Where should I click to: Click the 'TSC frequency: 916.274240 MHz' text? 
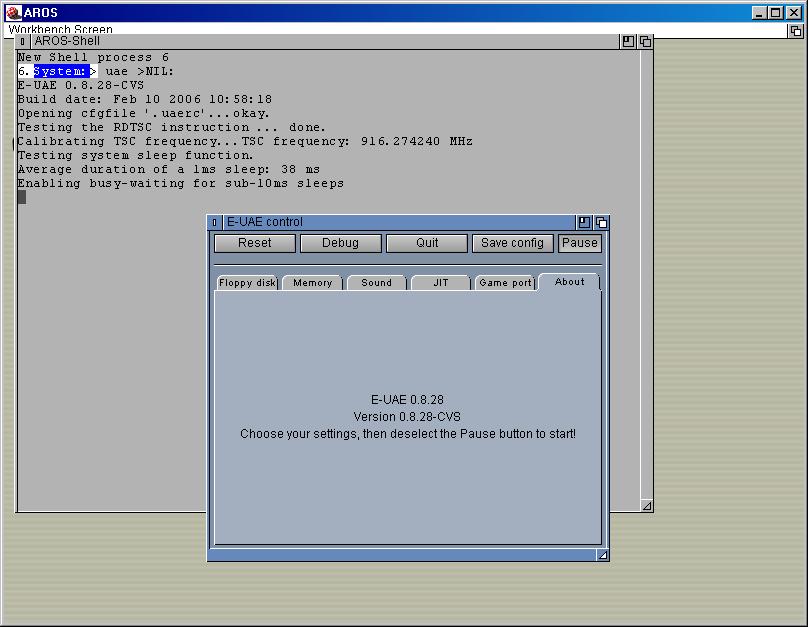click(357, 141)
